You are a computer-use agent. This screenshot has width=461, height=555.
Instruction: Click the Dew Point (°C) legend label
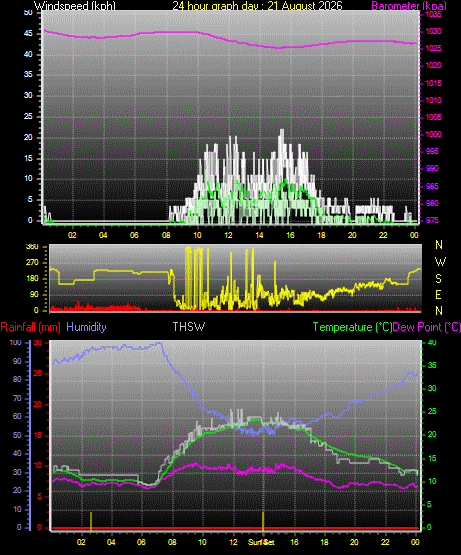[427, 327]
